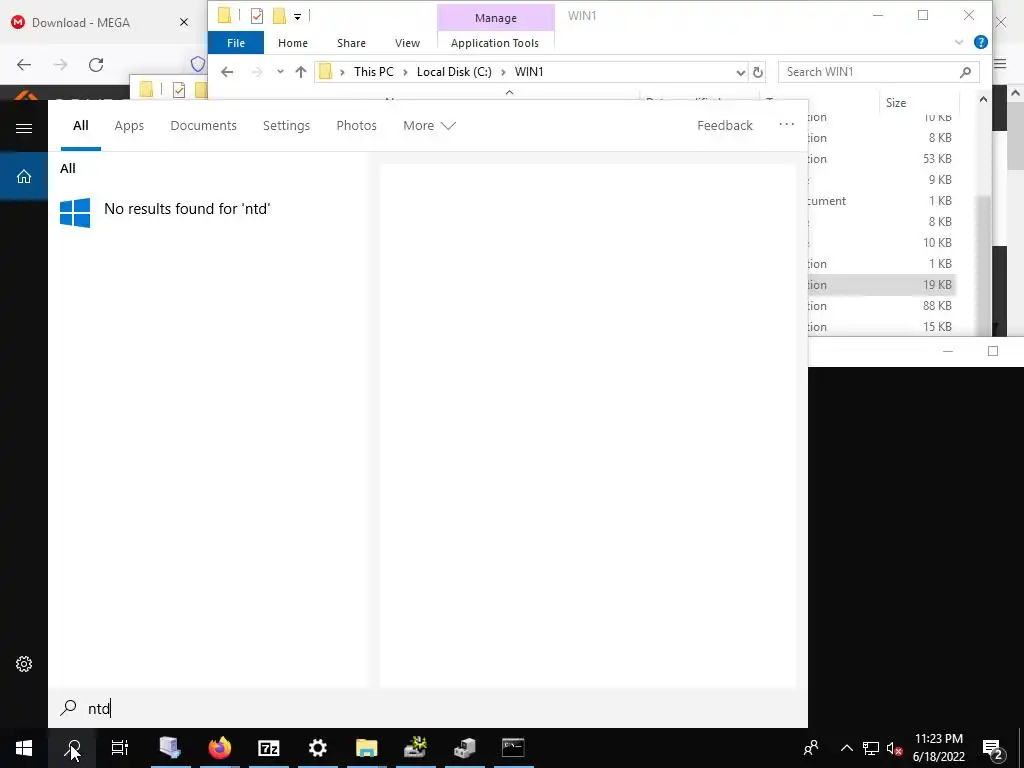Click the browser Back arrow
Screen dimensions: 1024x768
coord(24,65)
